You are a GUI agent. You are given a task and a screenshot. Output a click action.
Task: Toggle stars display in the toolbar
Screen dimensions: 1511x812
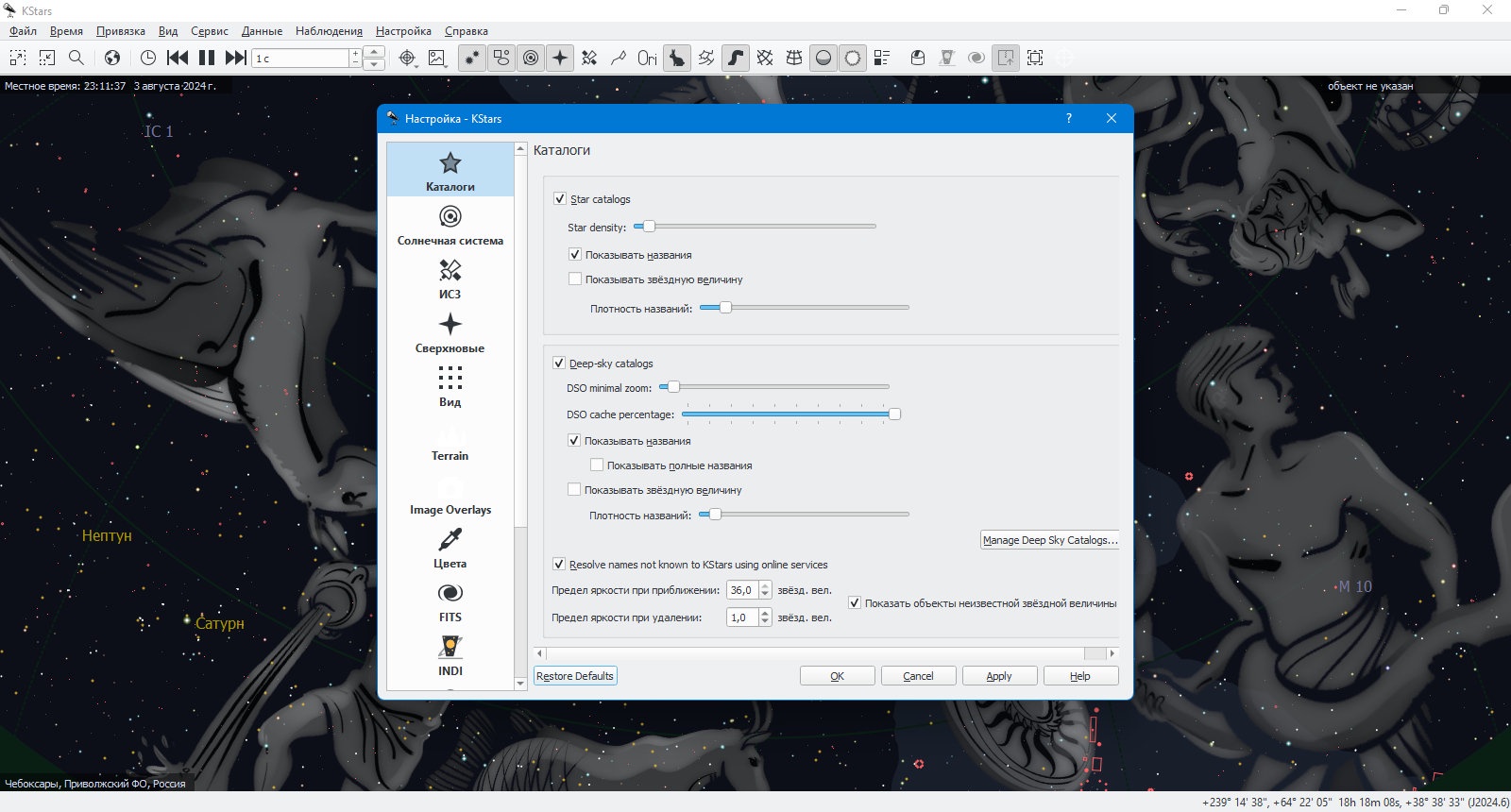click(x=472, y=58)
